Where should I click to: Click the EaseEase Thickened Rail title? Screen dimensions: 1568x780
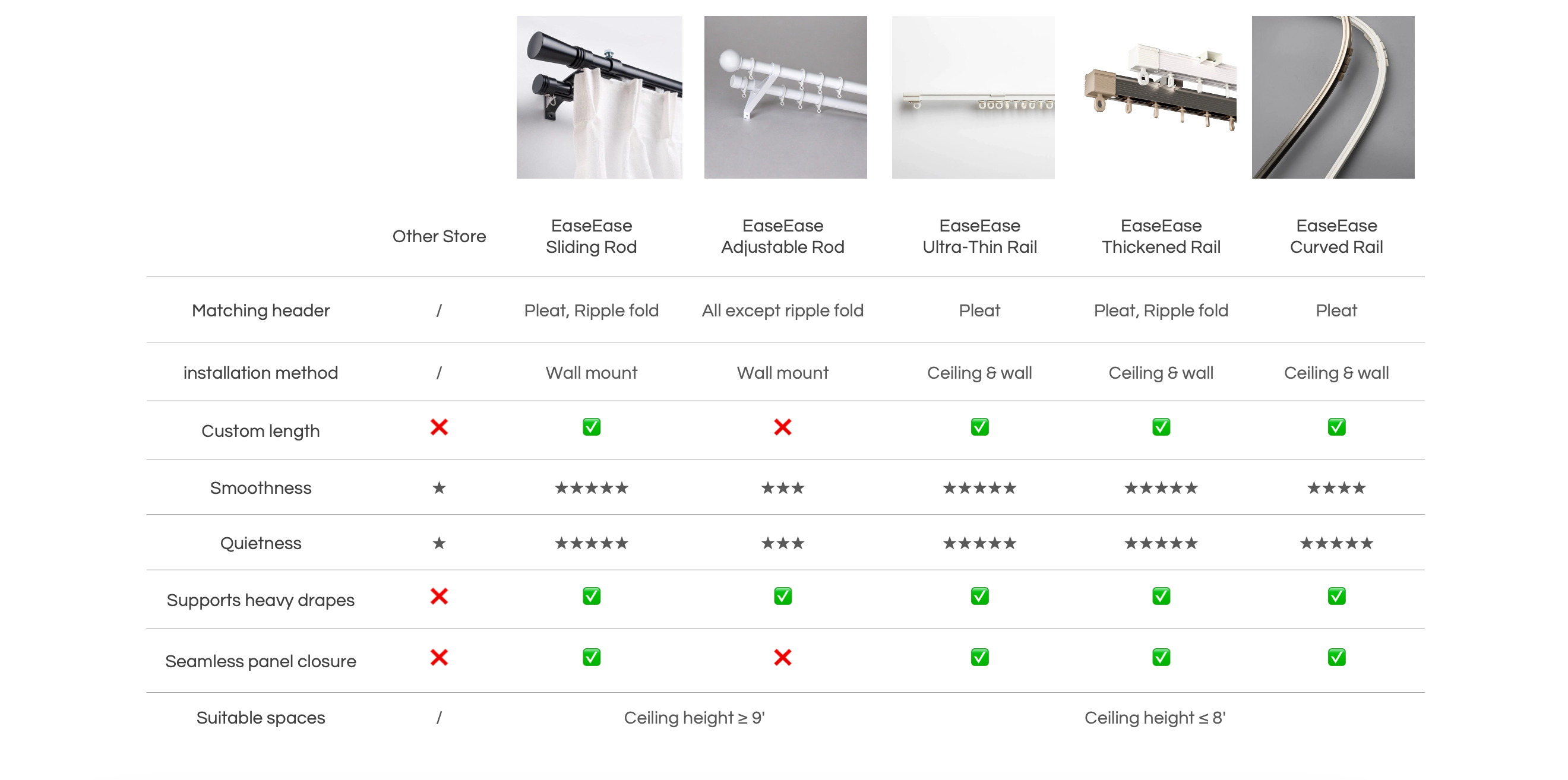(x=1161, y=236)
